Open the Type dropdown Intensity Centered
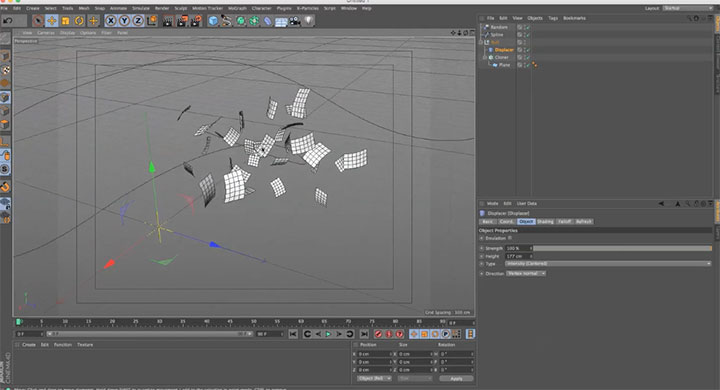The width and height of the screenshot is (720, 390). click(608, 264)
